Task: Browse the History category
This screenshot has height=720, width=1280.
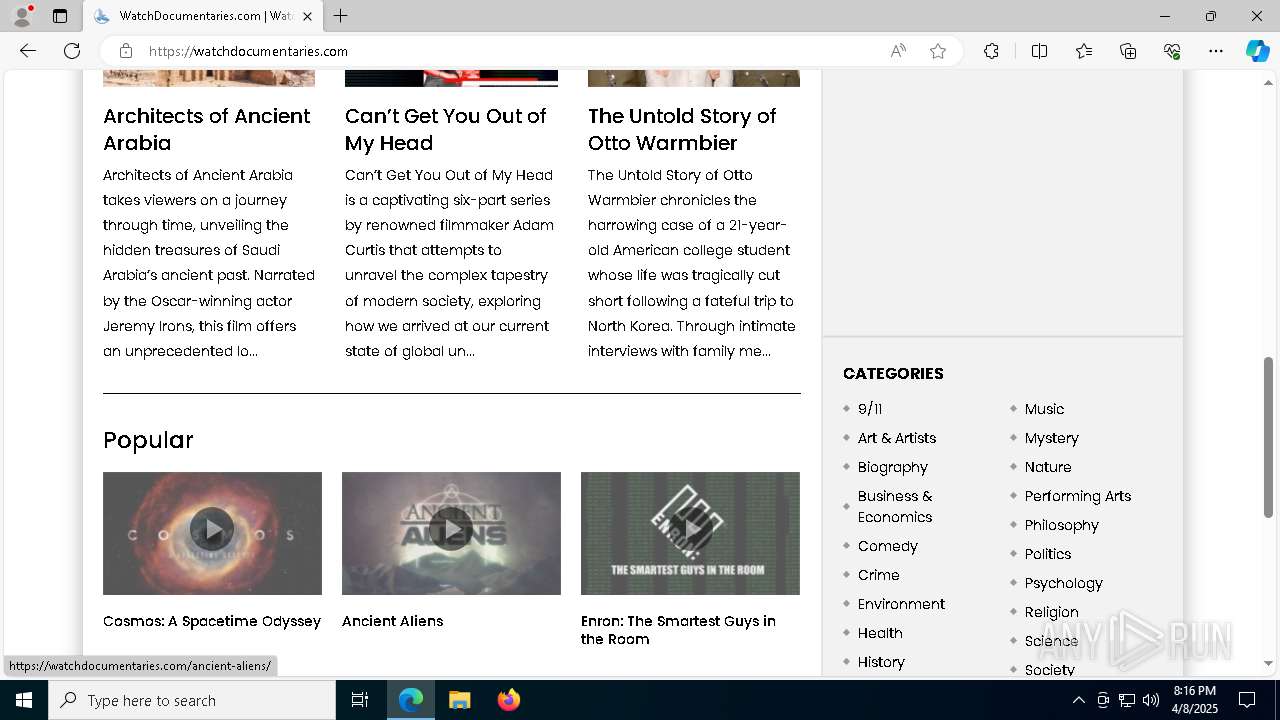Action: [881, 662]
